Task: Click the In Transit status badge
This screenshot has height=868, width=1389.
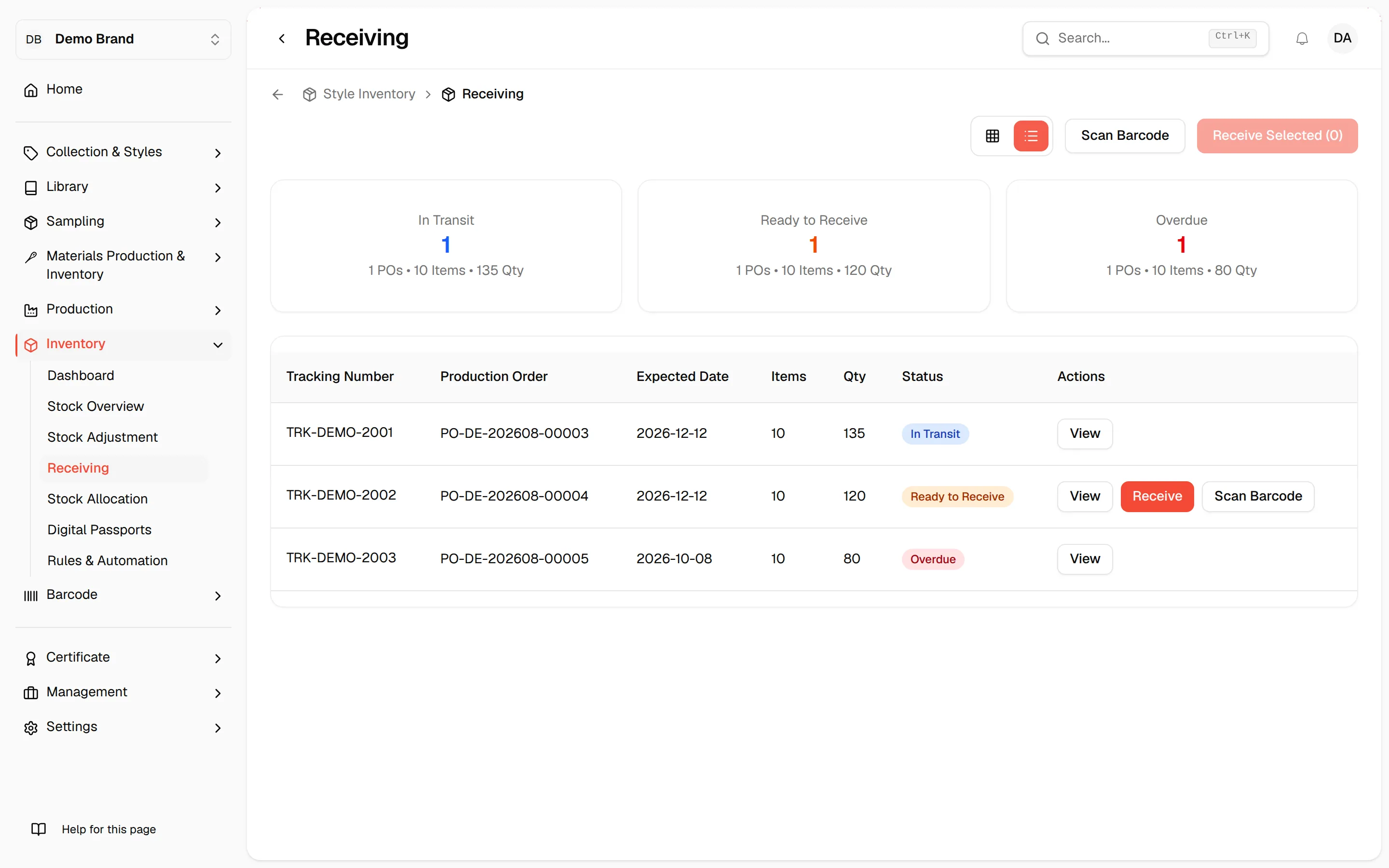Action: coord(935,434)
